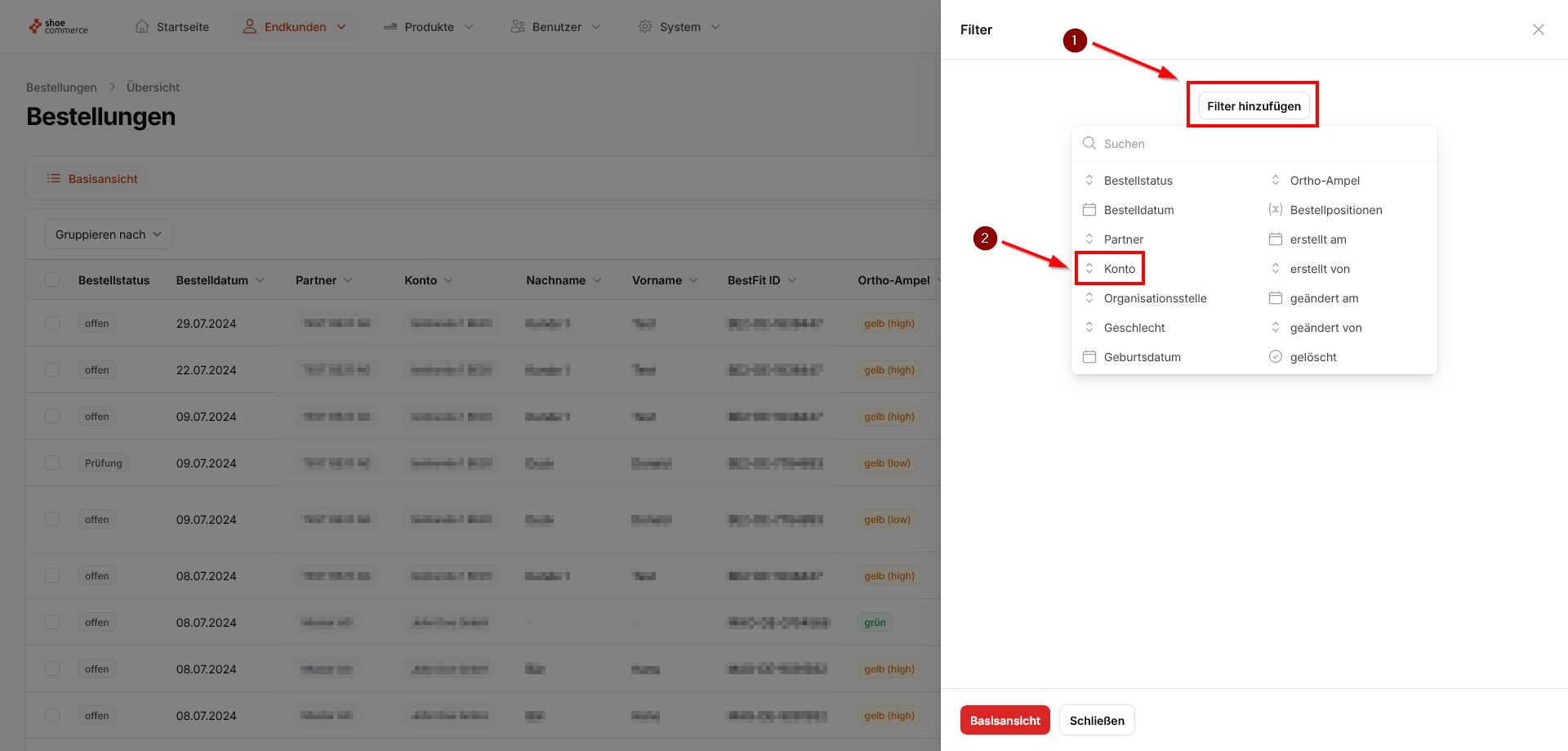Click the Ortho-Ampel column header

(x=893, y=280)
